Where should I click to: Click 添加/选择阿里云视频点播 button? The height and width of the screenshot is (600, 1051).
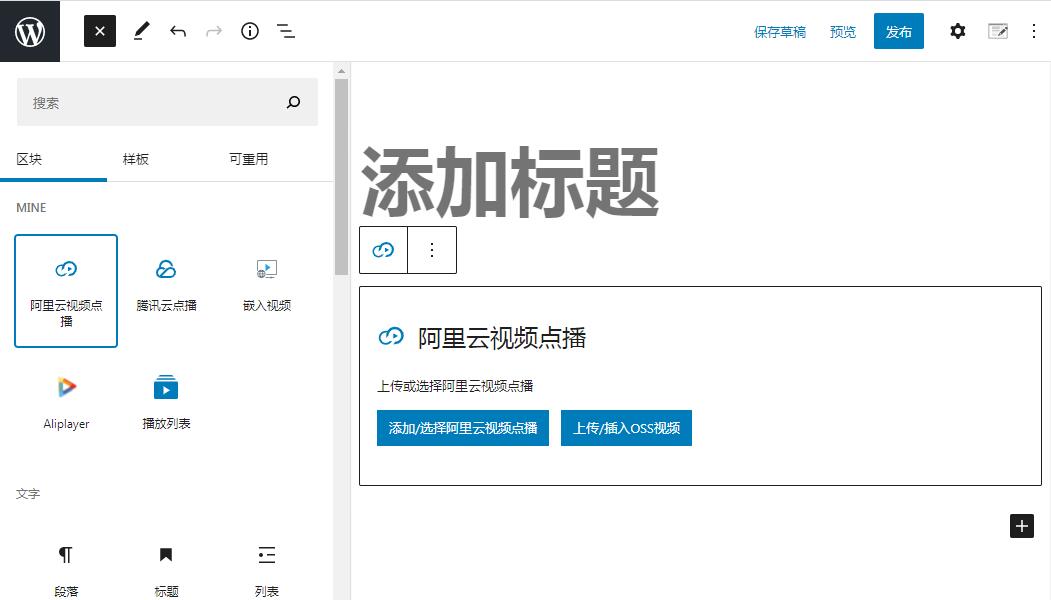click(x=462, y=428)
